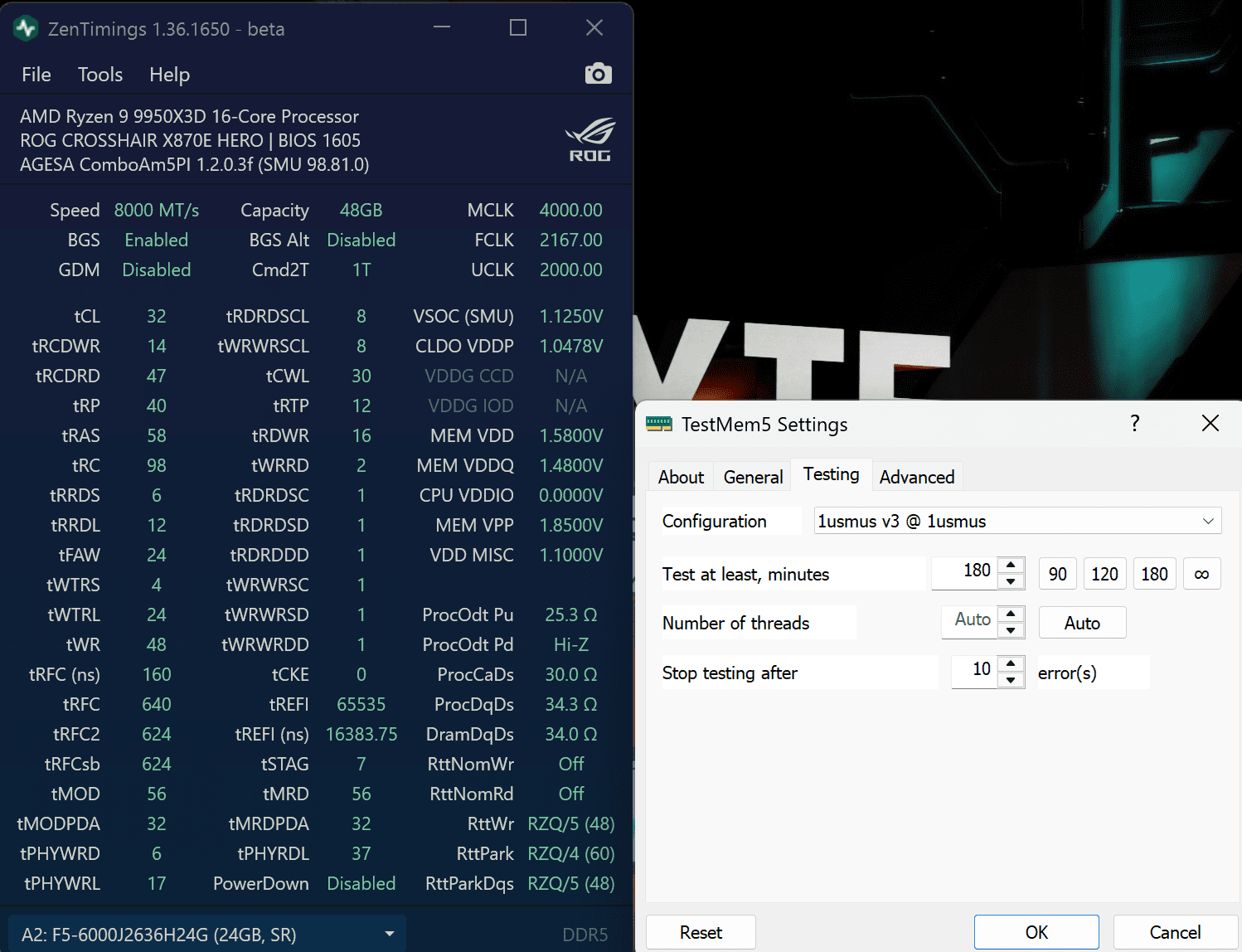Decrease number of threads stepper
This screenshot has height=952, width=1242.
click(1011, 630)
